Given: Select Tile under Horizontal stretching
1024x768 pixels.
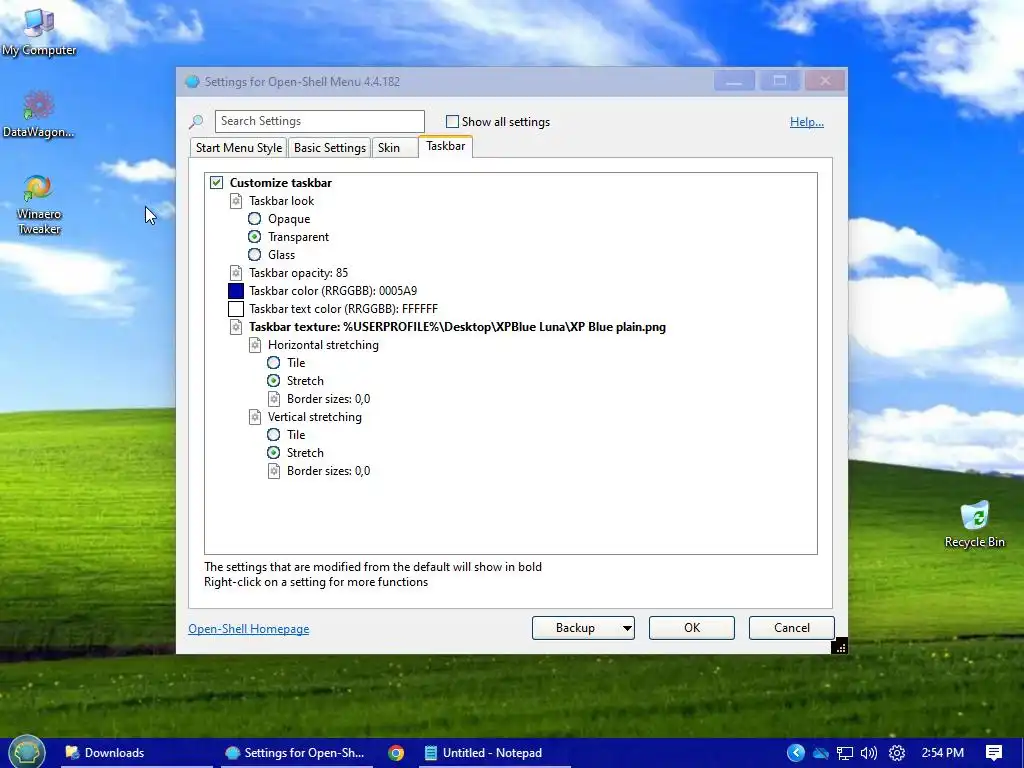Looking at the screenshot, I should tap(274, 363).
